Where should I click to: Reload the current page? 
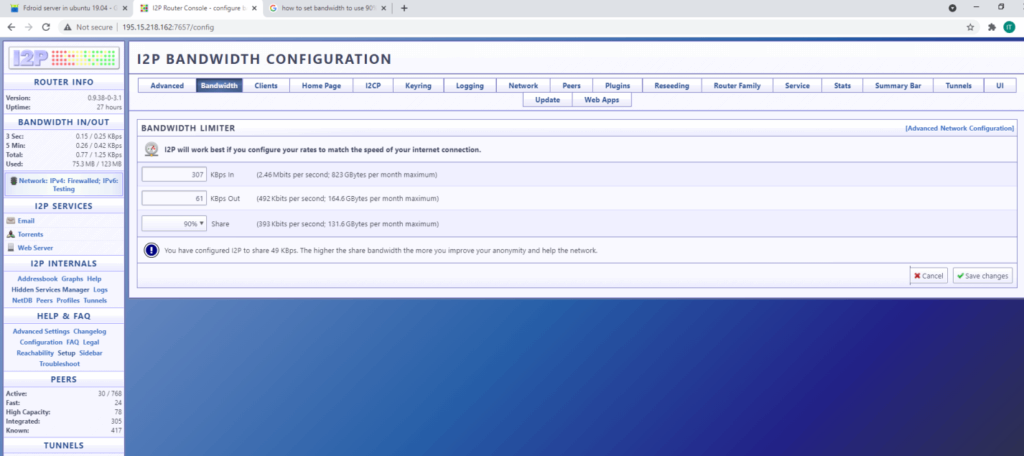pos(46,27)
